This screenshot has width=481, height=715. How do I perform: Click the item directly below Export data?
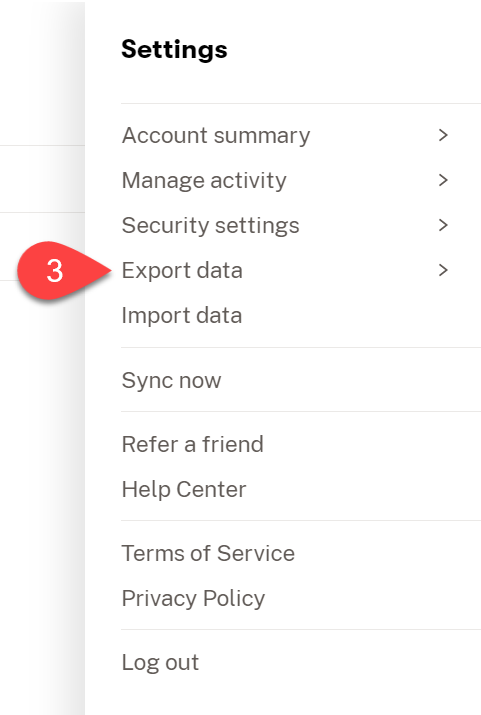(182, 316)
